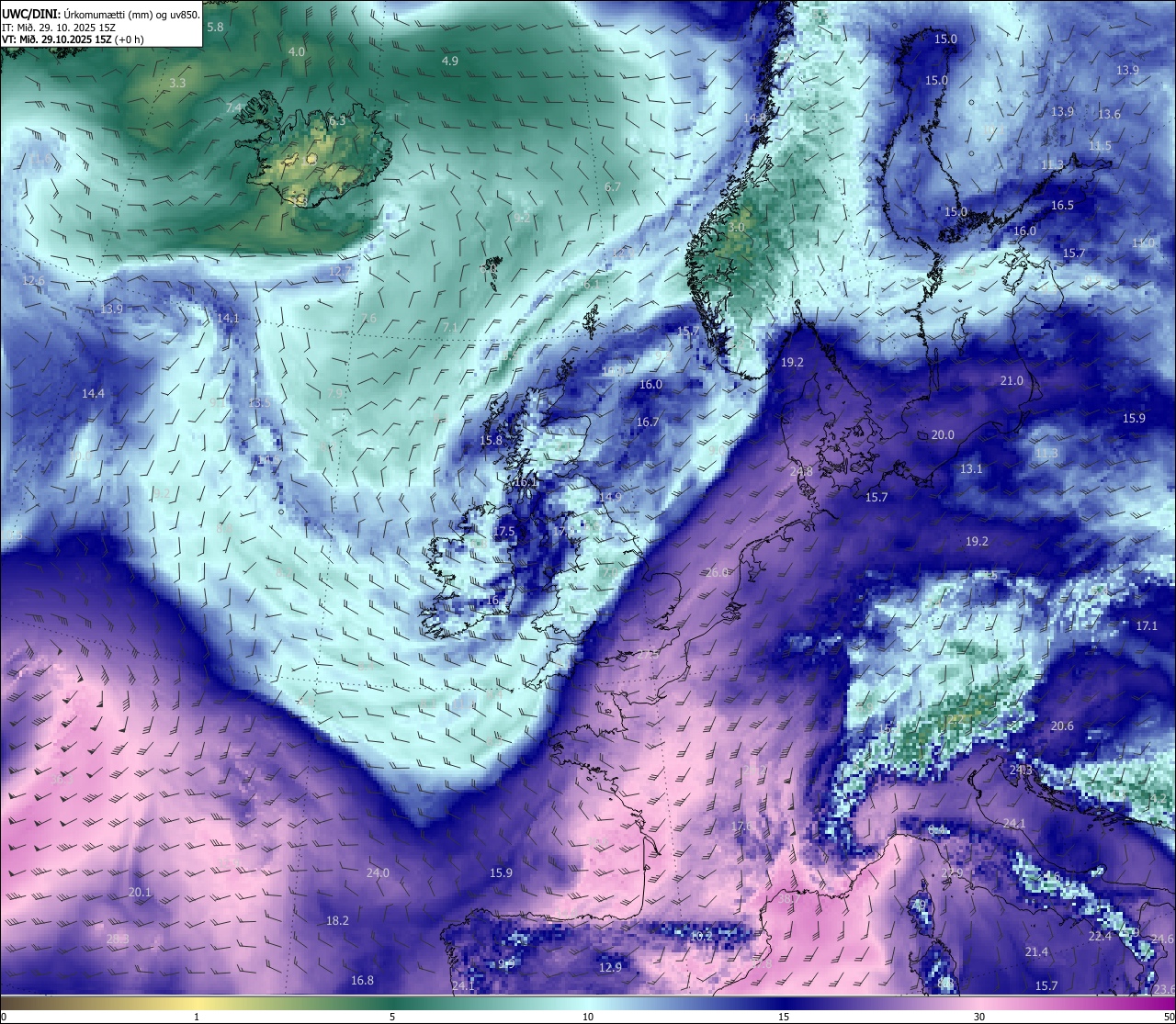Image resolution: width=1176 pixels, height=1024 pixels.
Task: Click the 14.8 value off Norway's coast
Action: (x=756, y=119)
